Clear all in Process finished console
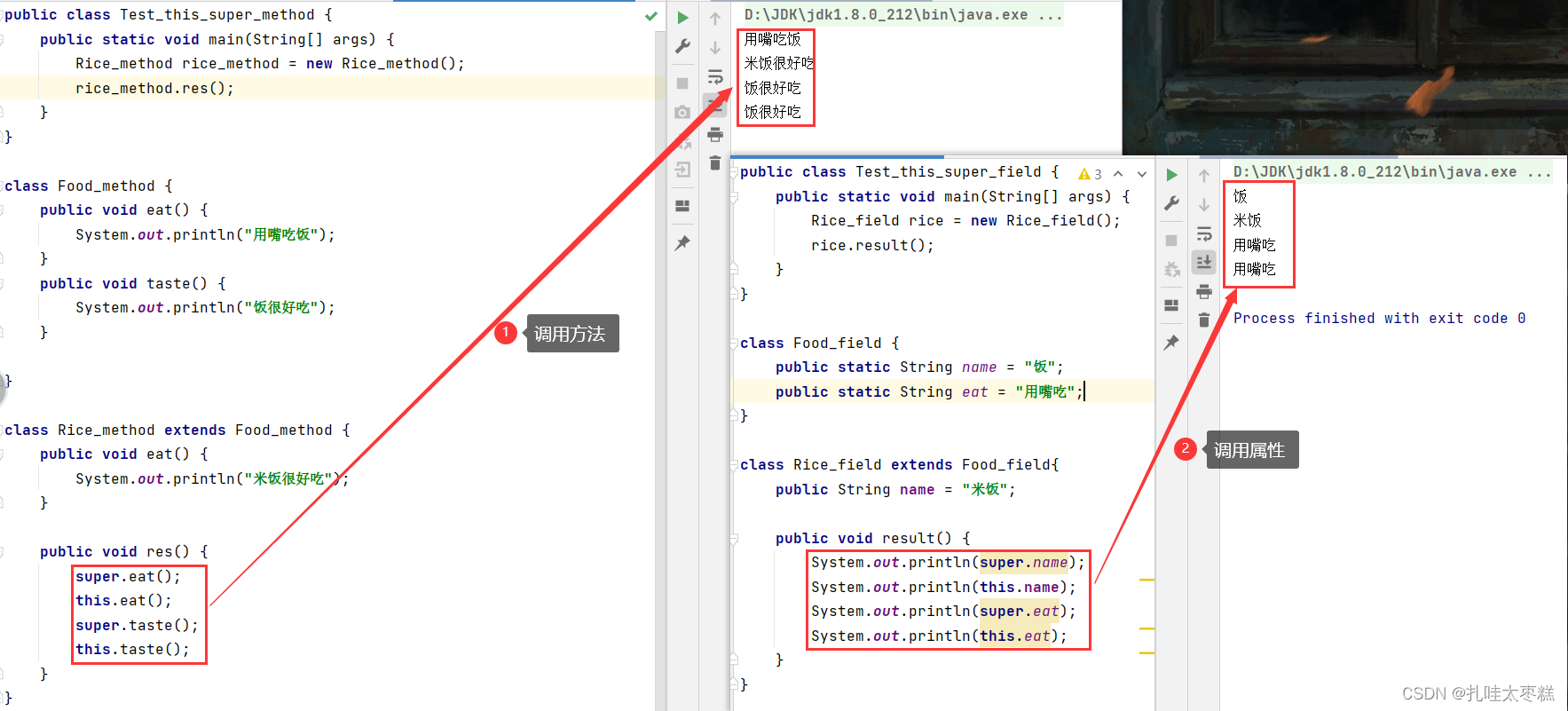Screen dimensions: 1568x711 [x=1204, y=320]
